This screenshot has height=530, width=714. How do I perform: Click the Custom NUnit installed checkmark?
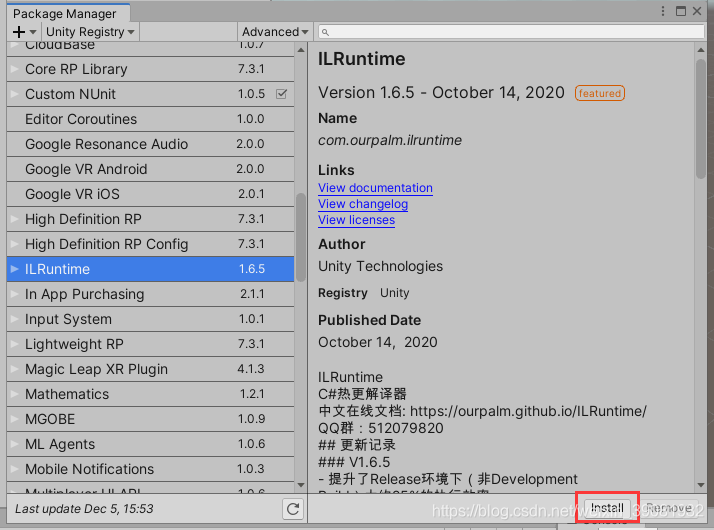coord(281,94)
